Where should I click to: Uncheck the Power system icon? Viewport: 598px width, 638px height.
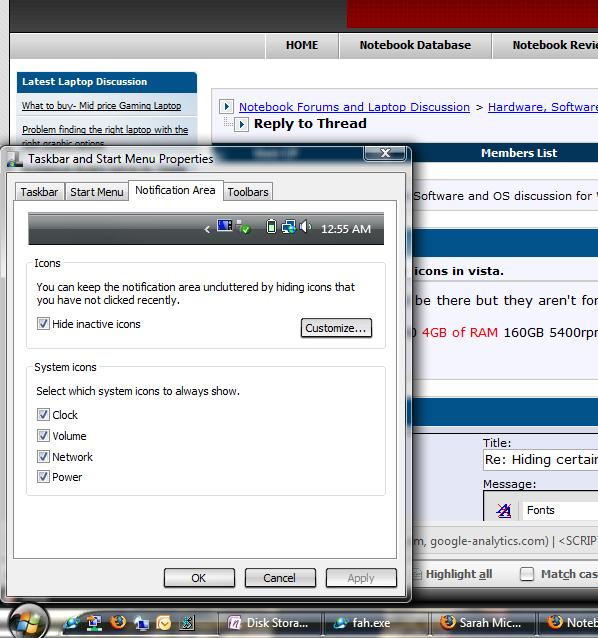(44, 477)
